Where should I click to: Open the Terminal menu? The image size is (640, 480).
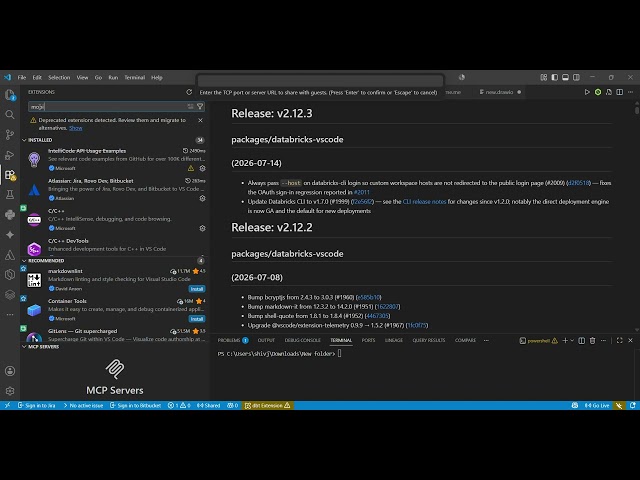pos(135,78)
